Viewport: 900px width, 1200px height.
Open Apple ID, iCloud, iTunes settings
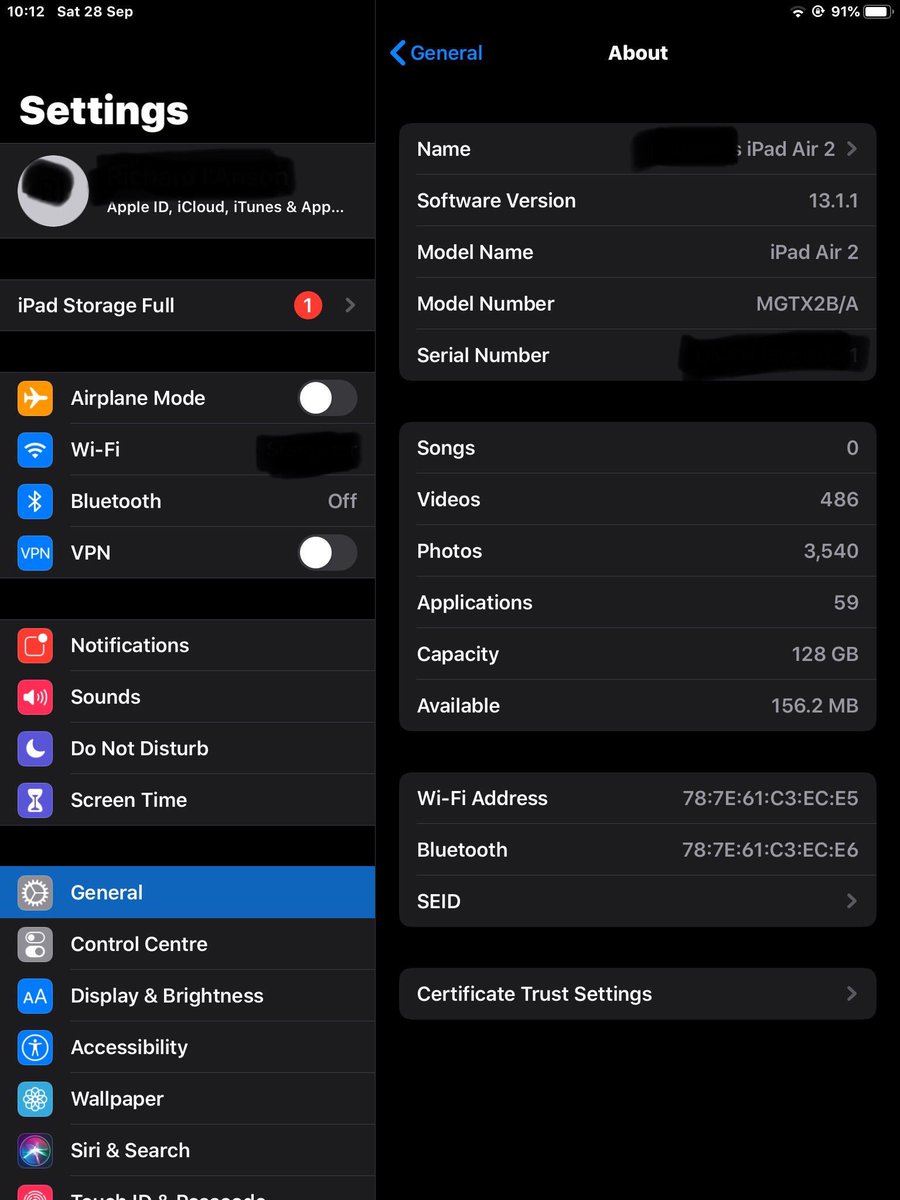click(187, 191)
